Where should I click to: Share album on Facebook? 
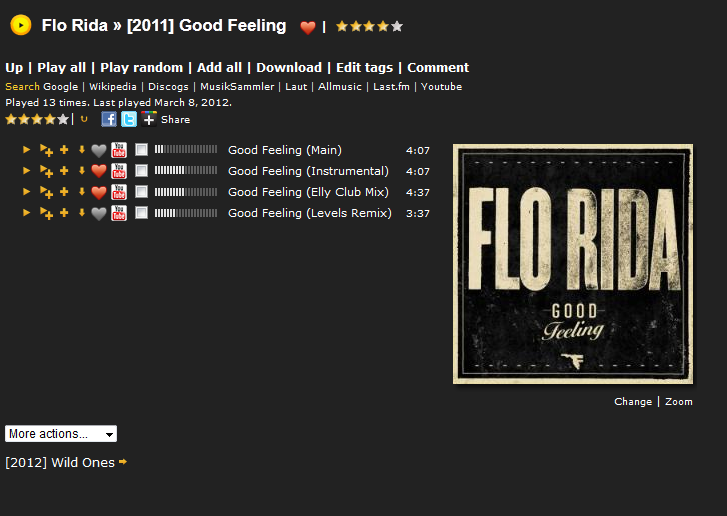[109, 119]
